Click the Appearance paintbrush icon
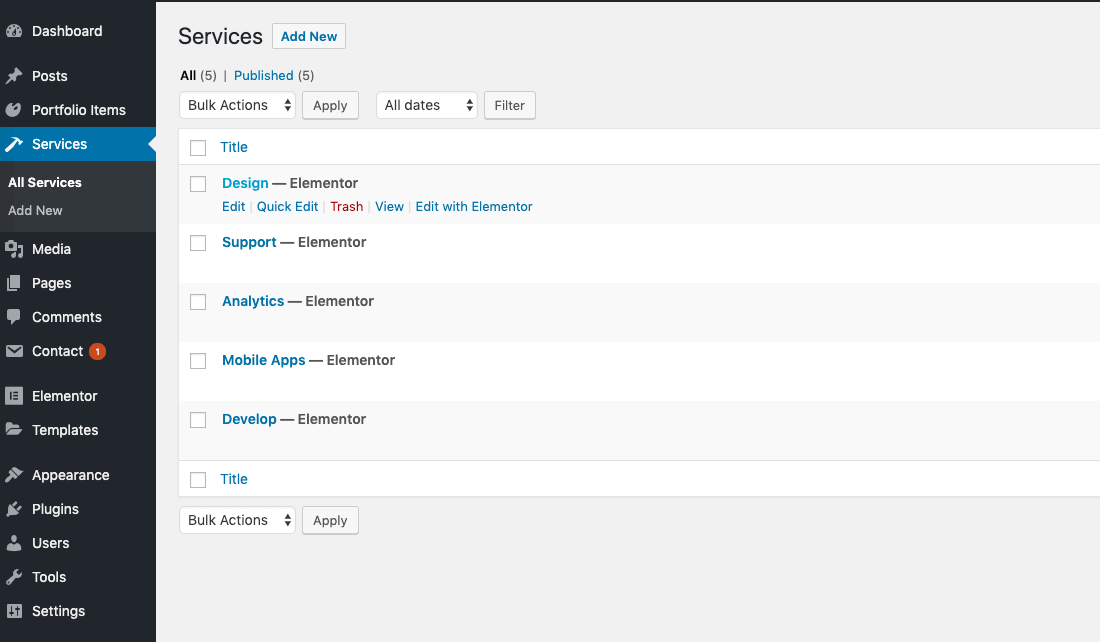 [14, 475]
